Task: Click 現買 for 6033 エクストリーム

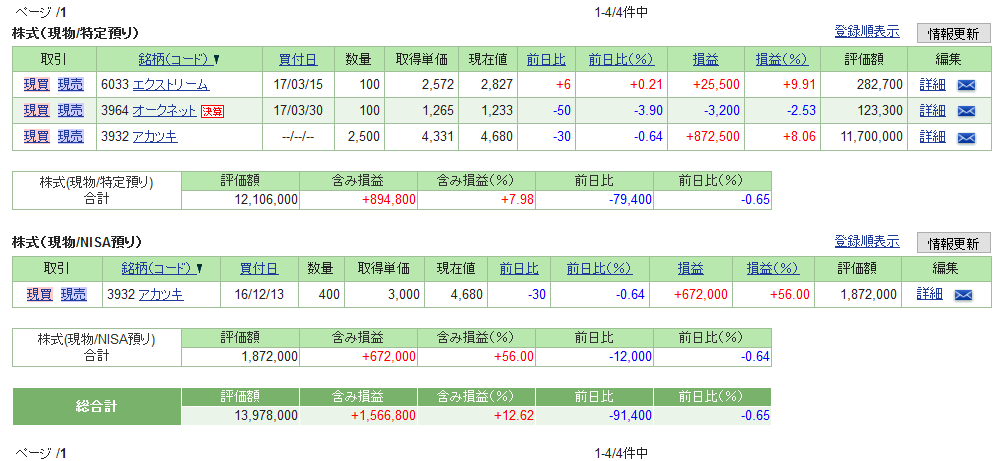Action: [36, 85]
